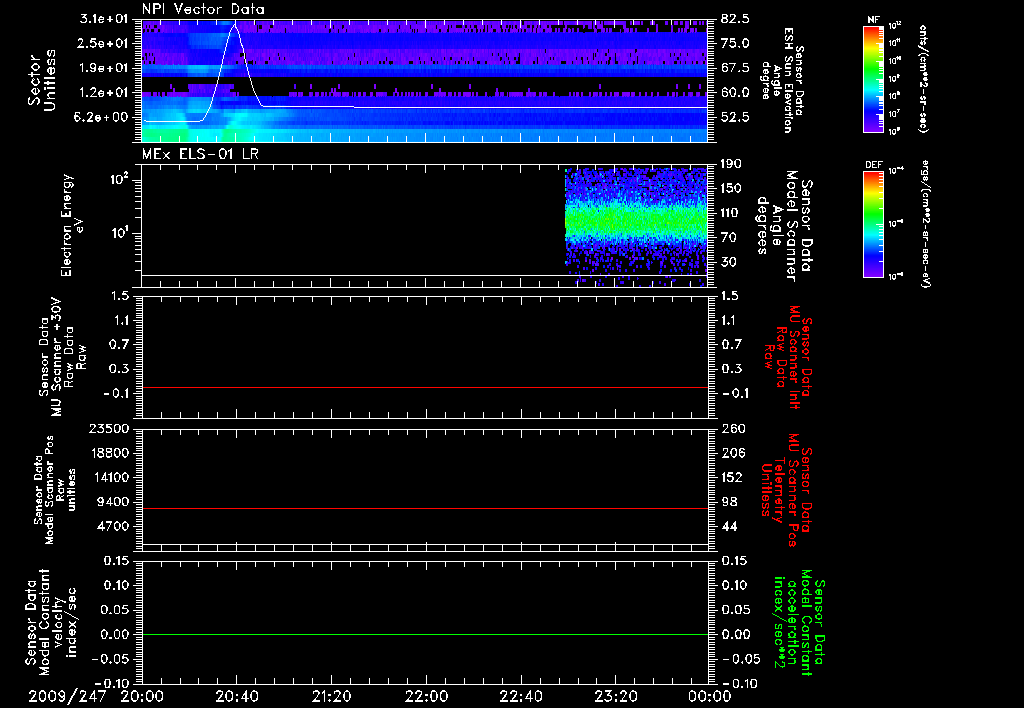Click the DEF color scale bar
This screenshot has height=708, width=1024.
[874, 224]
